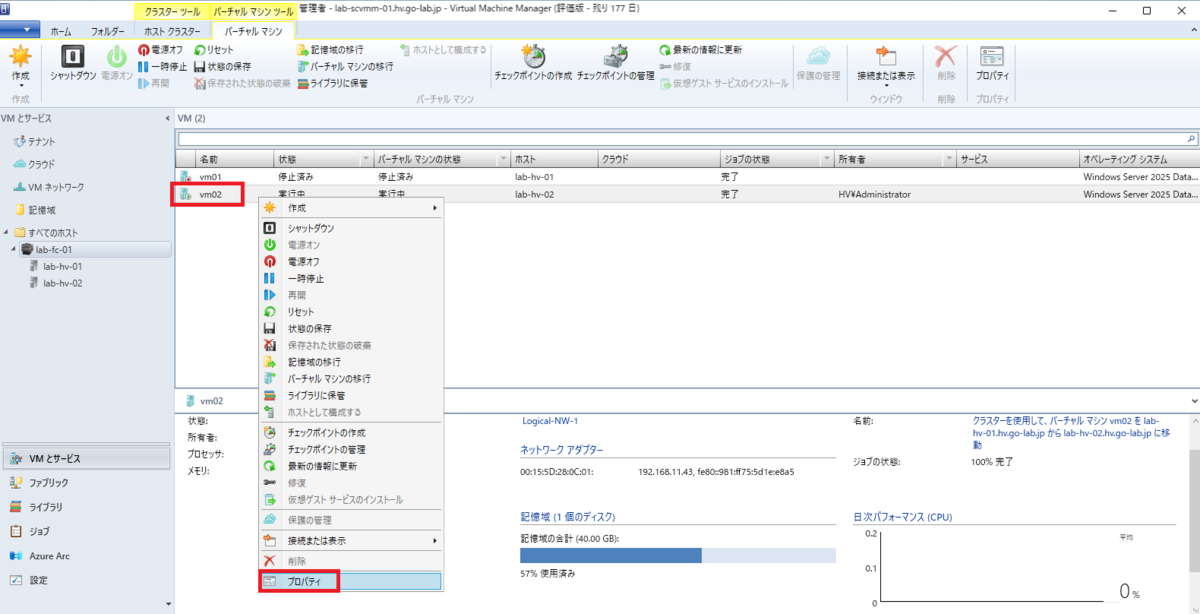
Task: Click in the VM search field
Action: click(x=680, y=139)
